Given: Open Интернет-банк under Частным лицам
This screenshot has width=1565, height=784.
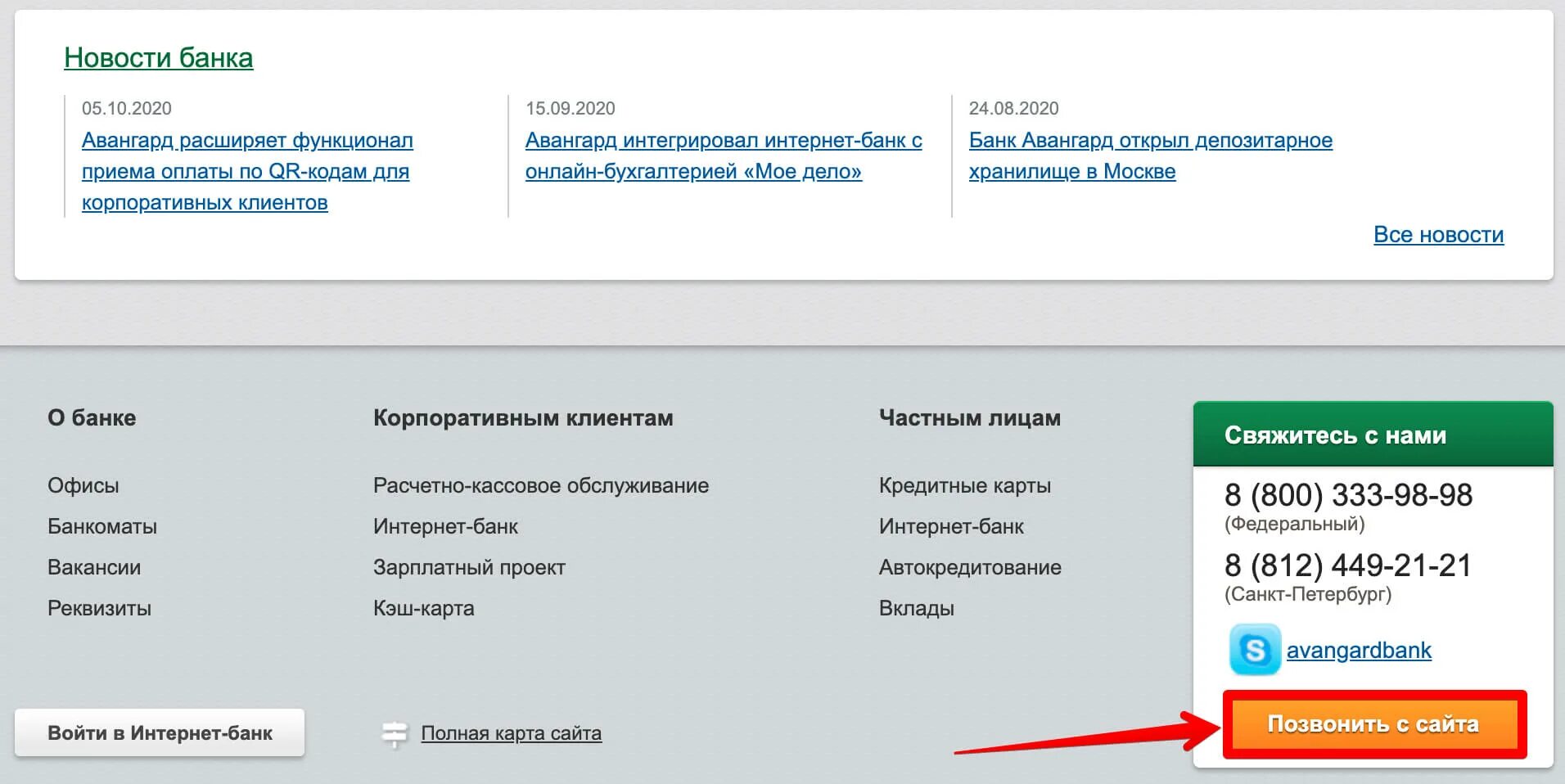Looking at the screenshot, I should (951, 526).
